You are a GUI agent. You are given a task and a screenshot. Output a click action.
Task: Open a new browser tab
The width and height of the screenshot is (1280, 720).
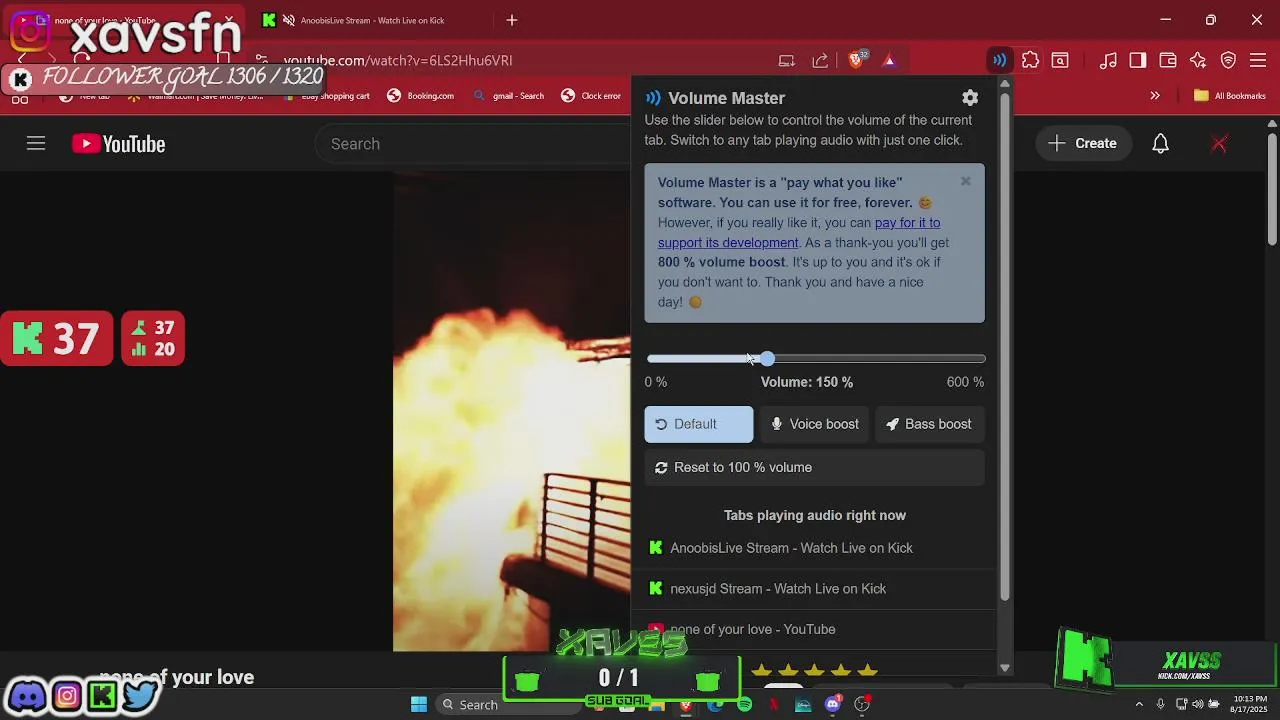tap(512, 20)
